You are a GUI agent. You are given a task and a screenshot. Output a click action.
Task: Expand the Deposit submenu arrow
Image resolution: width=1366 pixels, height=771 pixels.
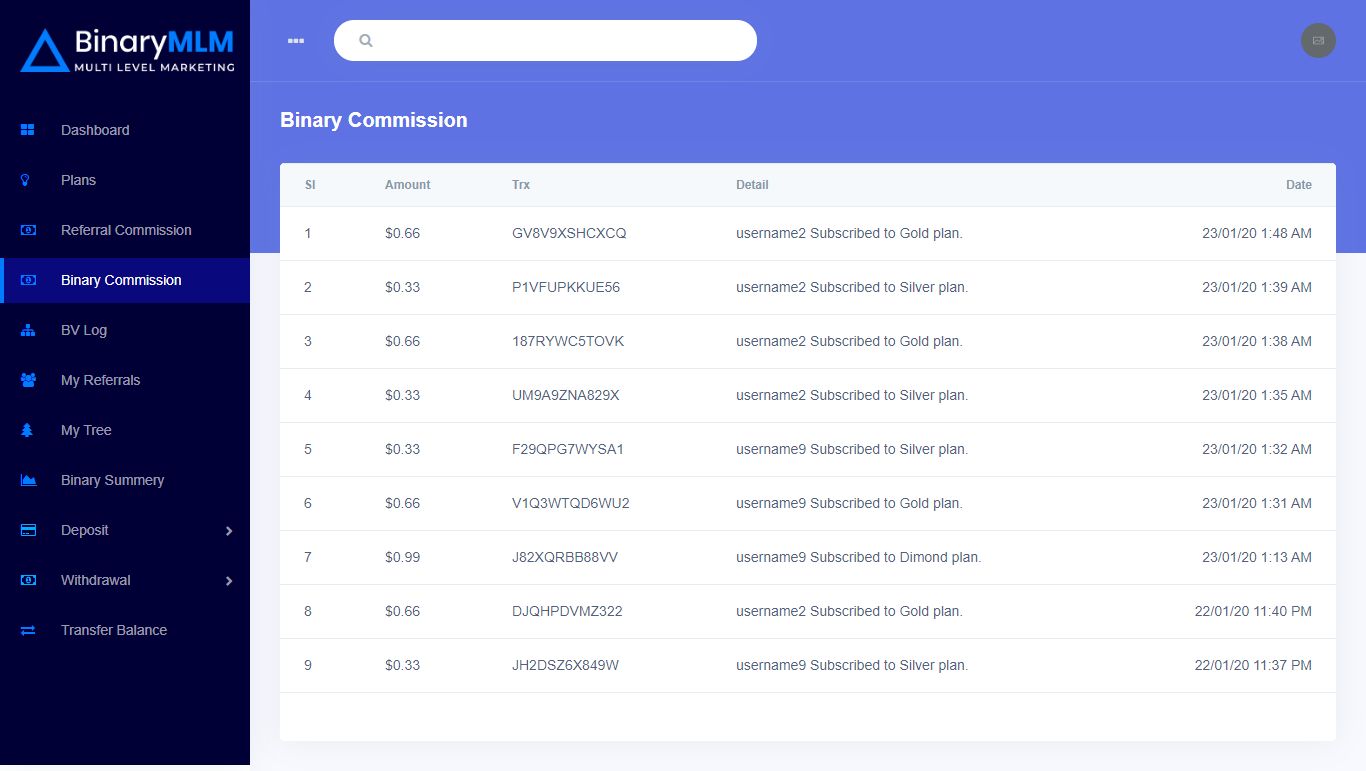[229, 531]
